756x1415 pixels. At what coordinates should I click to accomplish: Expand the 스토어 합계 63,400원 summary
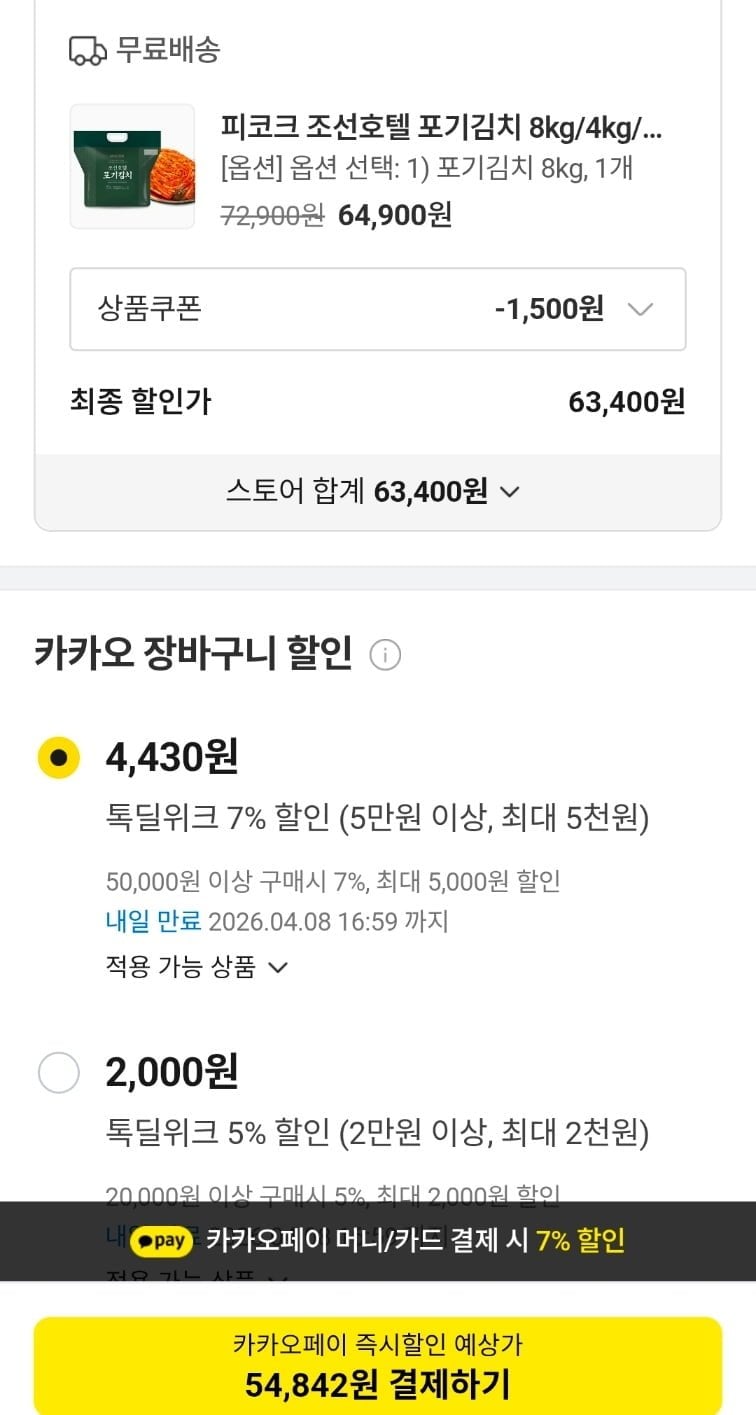coord(372,491)
